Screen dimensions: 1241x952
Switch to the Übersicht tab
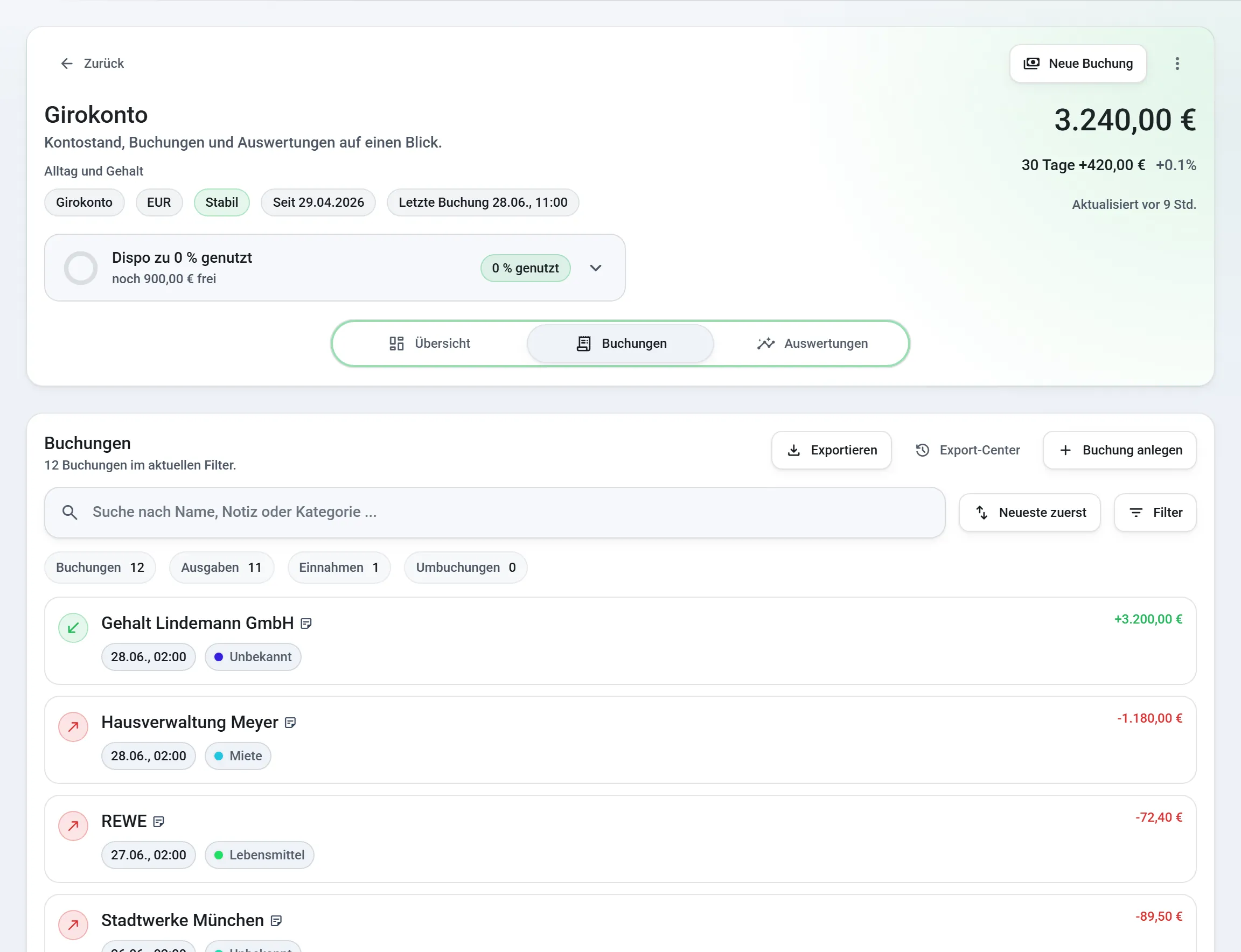(430, 344)
